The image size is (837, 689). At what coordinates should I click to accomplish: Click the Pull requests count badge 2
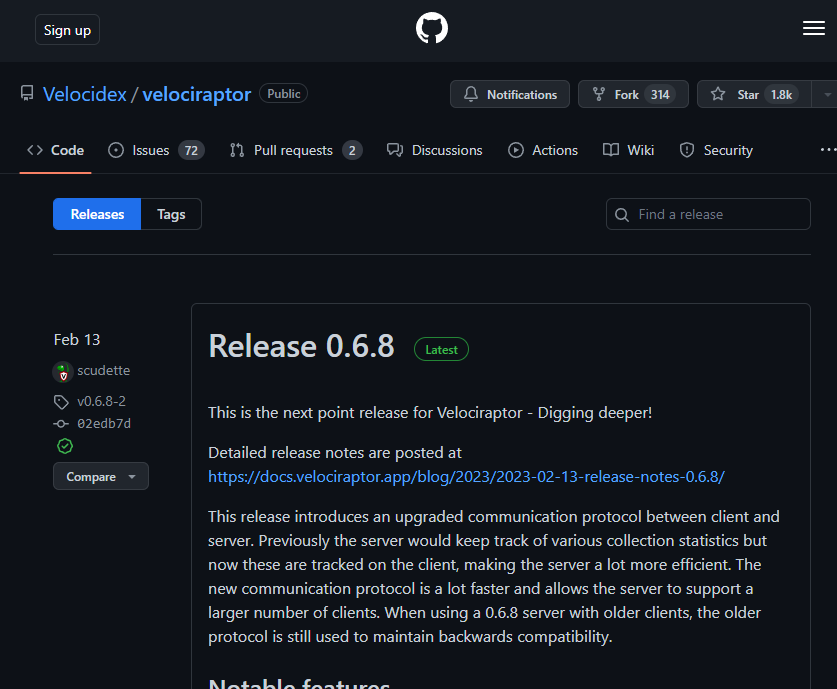[x=352, y=151]
